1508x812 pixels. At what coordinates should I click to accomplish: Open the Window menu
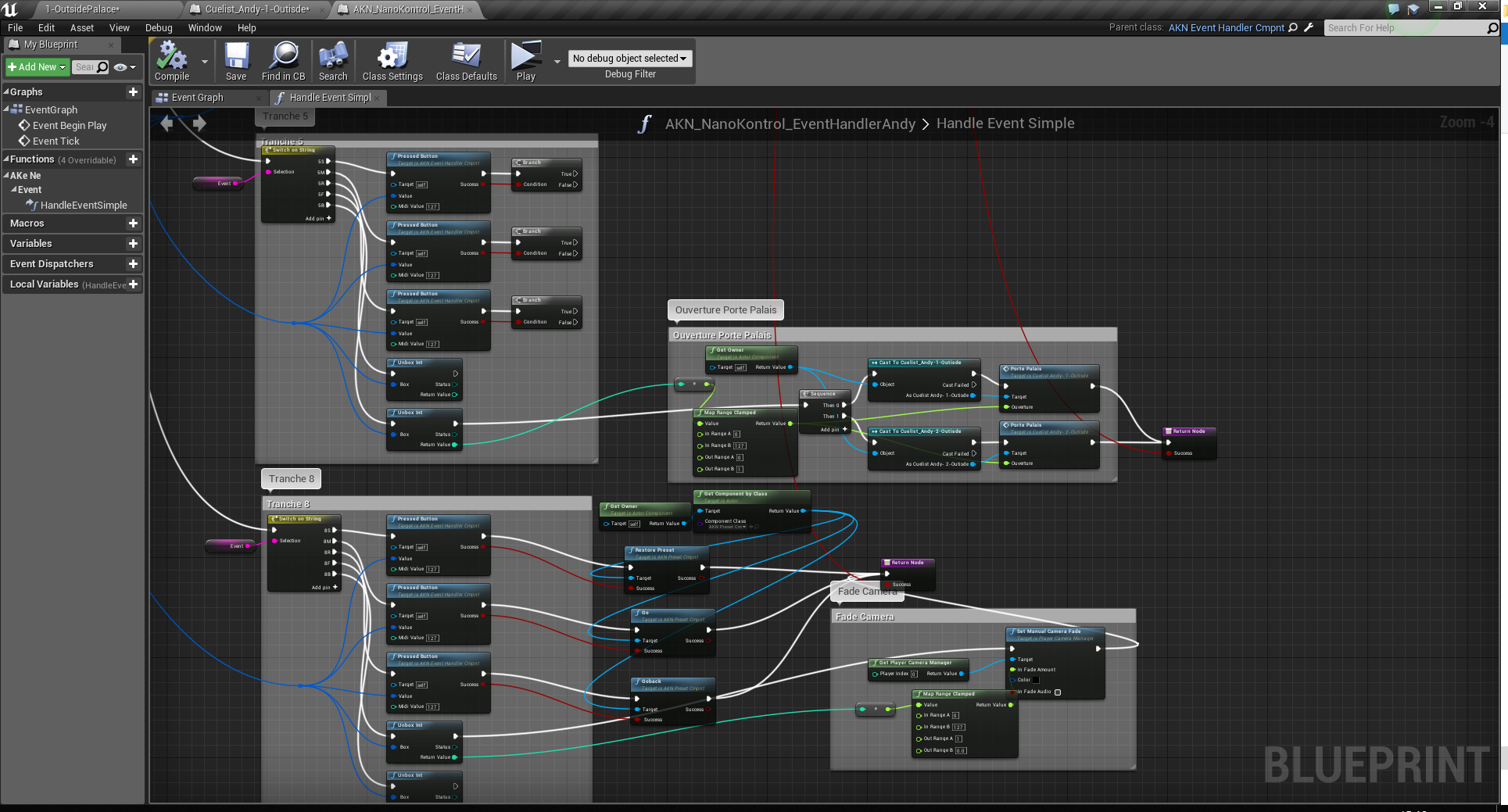pos(205,27)
